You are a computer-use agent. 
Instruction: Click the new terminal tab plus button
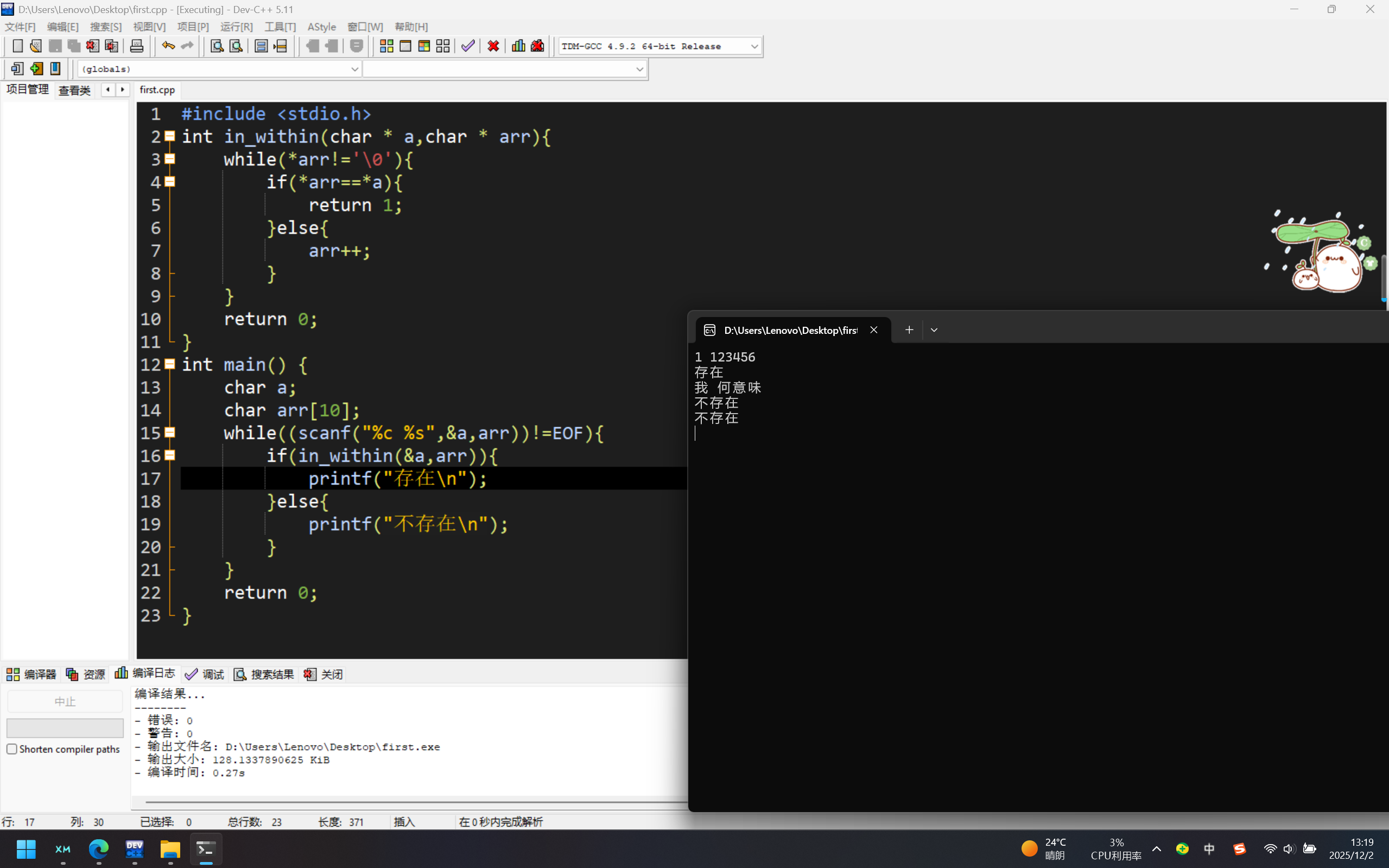point(909,330)
